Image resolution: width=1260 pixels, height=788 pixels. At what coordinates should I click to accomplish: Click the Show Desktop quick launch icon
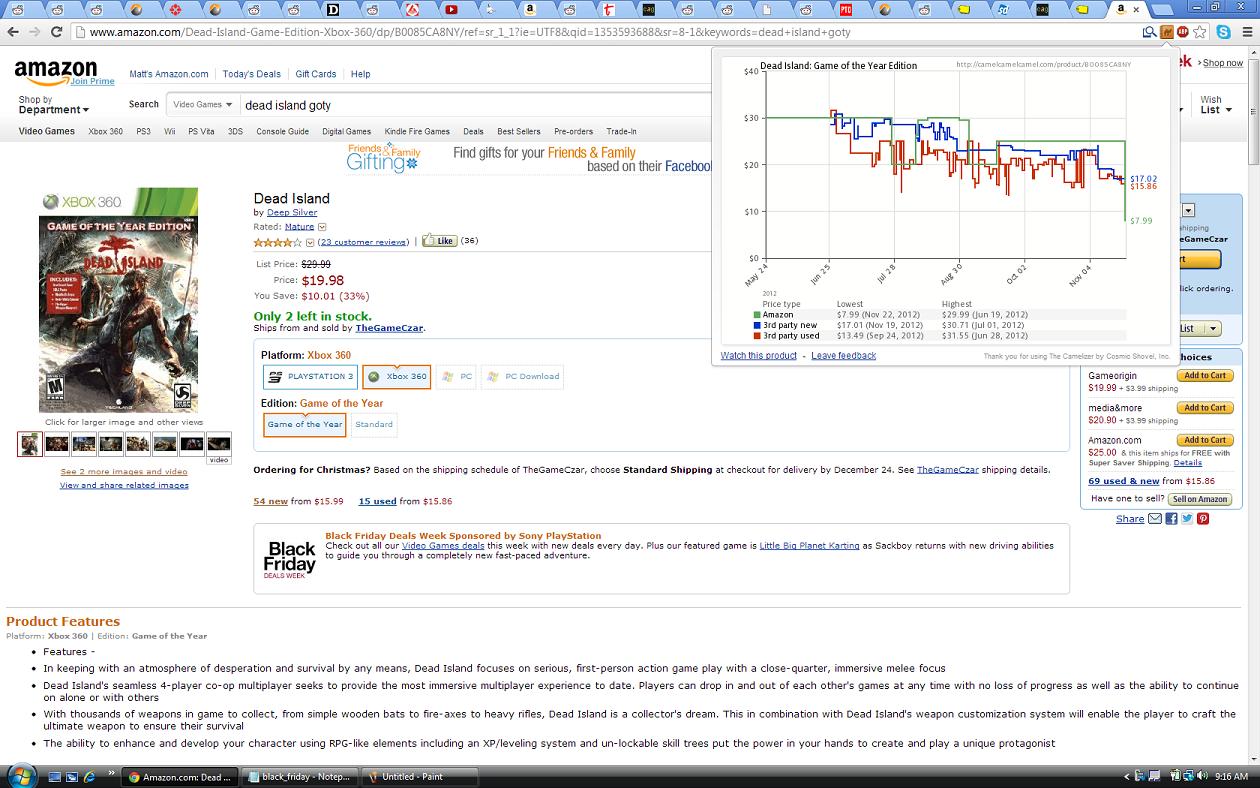(x=55, y=777)
